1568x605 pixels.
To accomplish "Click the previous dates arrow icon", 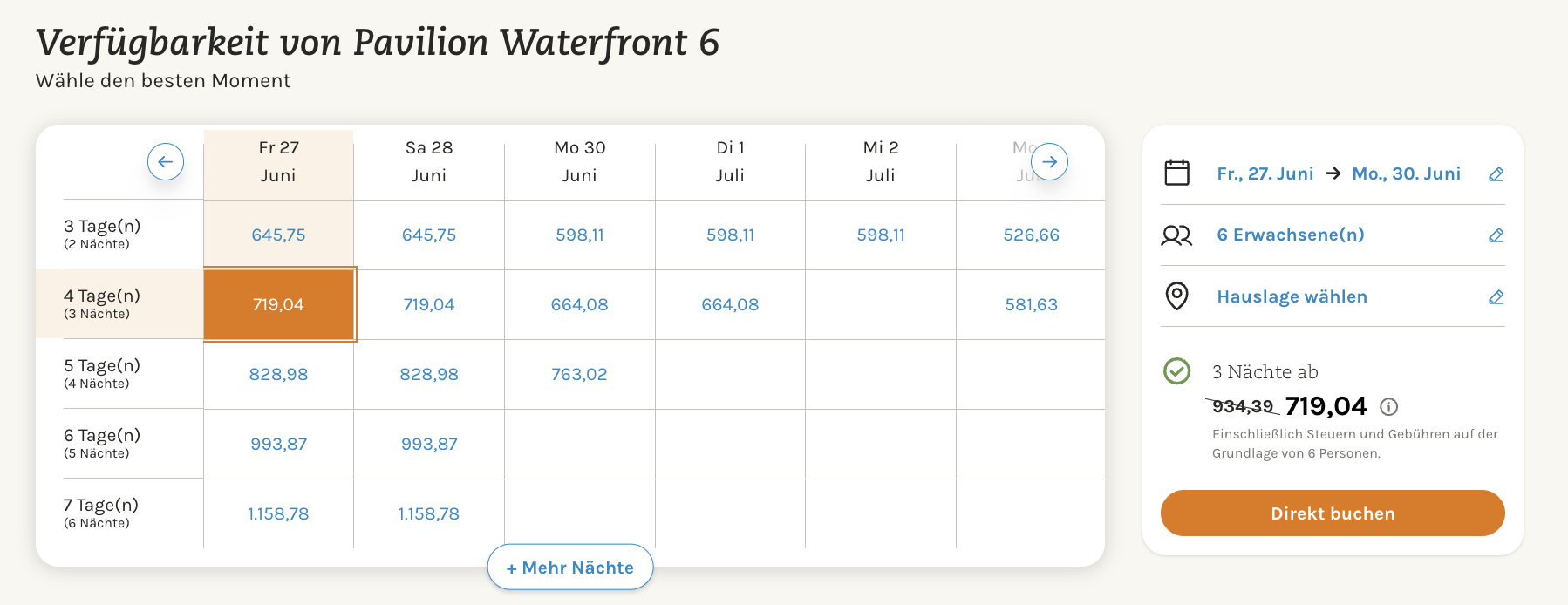I will coord(166,162).
